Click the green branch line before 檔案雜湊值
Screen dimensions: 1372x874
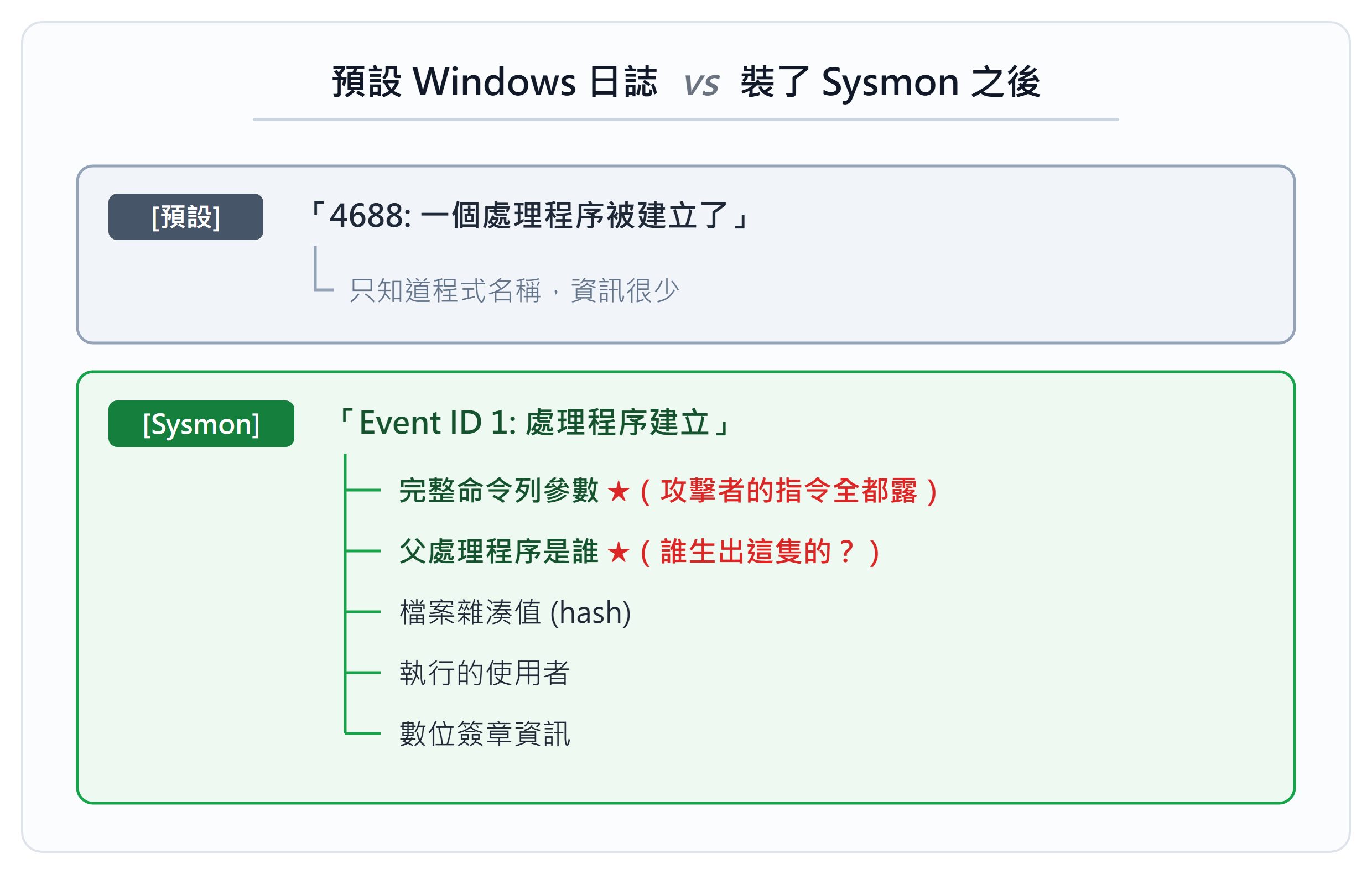click(x=363, y=612)
